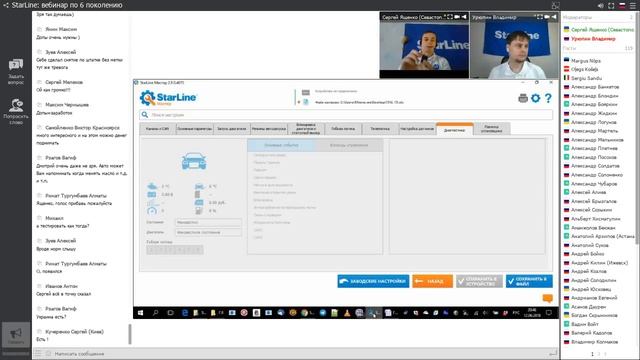
Task: Click the webinar fullscreen icon in the top bar
Action: 611,5
